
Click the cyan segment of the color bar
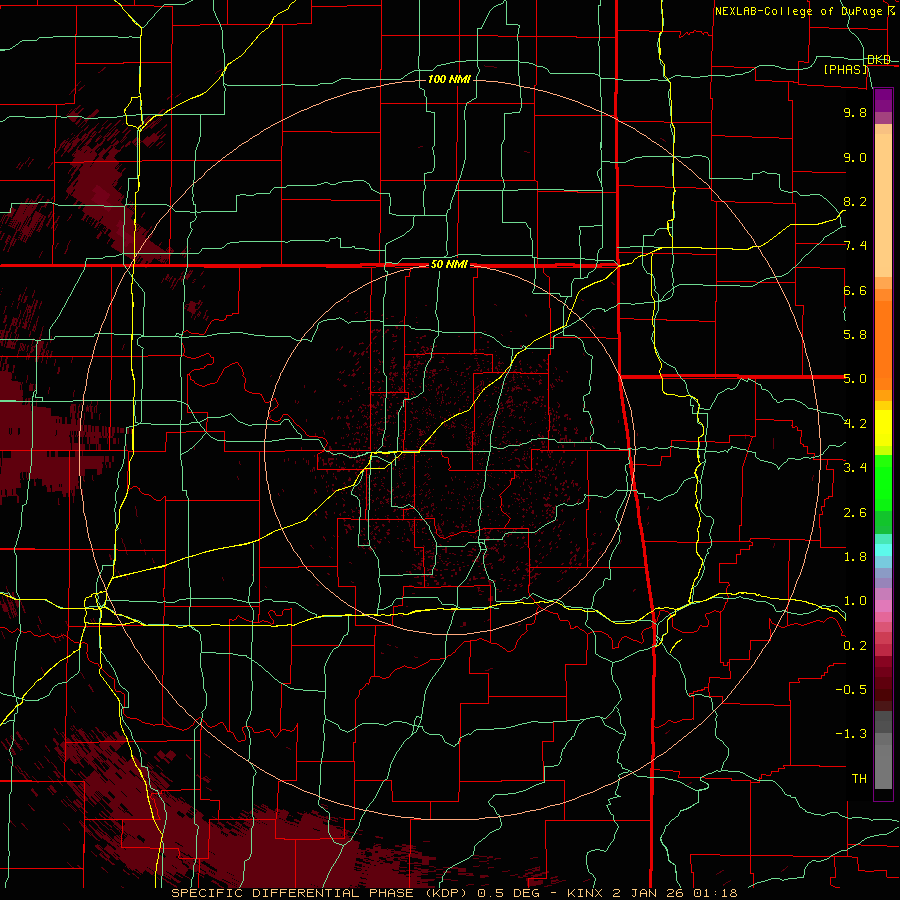pos(883,549)
